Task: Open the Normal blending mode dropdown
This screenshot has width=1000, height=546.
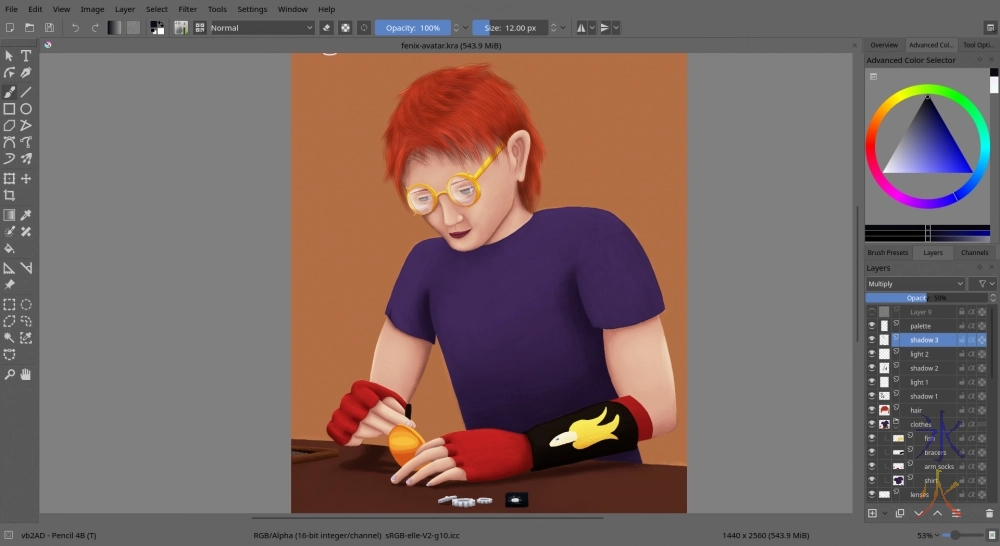Action: (261, 28)
